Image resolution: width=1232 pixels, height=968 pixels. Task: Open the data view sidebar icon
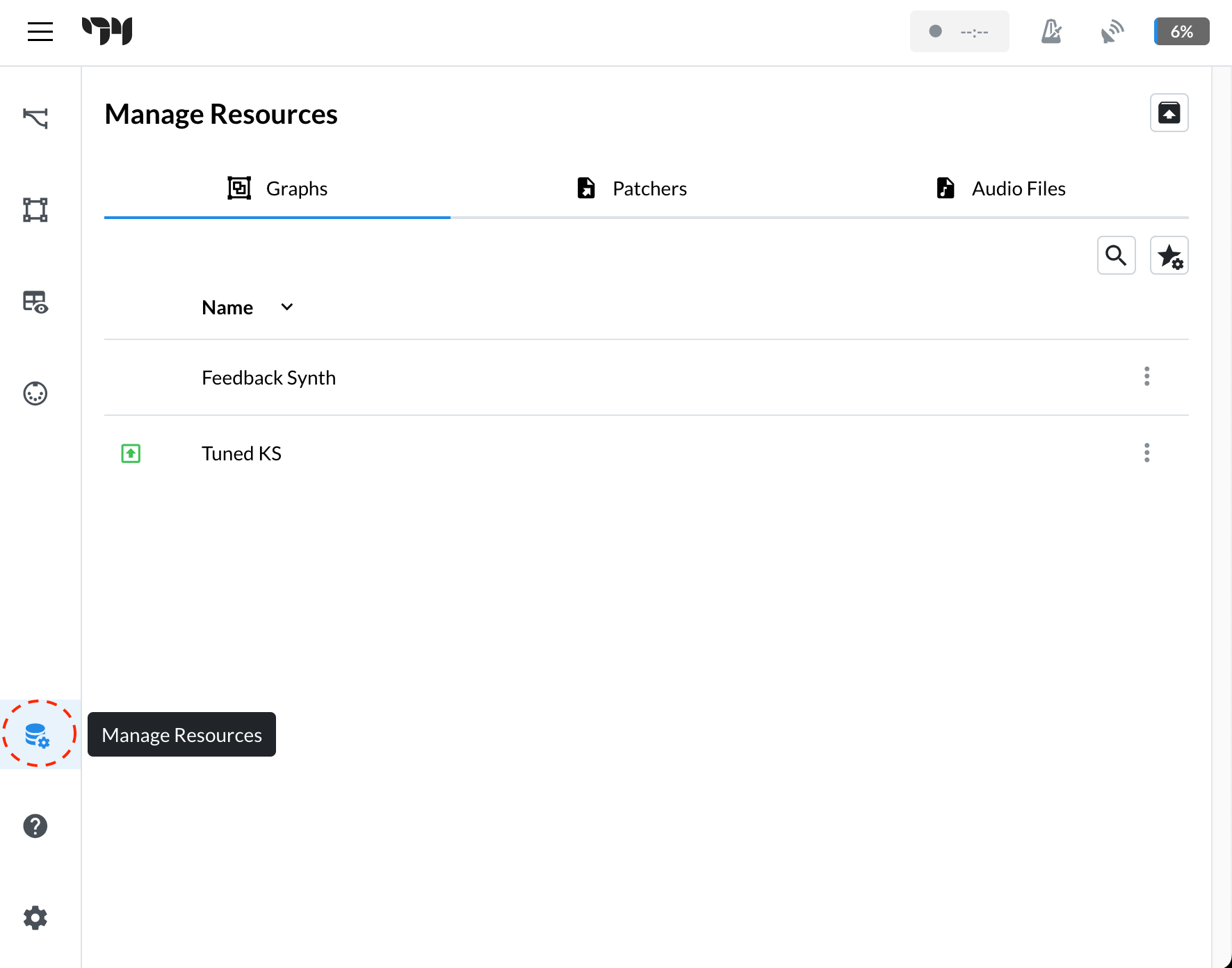point(35,302)
